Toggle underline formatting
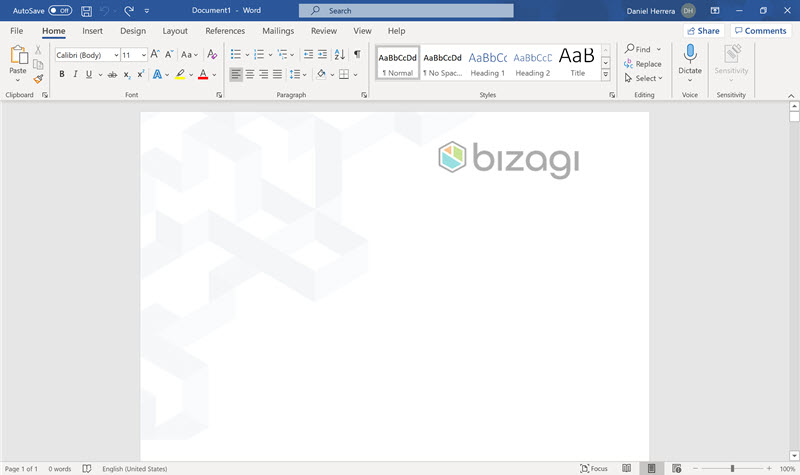This screenshot has height=475, width=800. pyautogui.click(x=89, y=74)
